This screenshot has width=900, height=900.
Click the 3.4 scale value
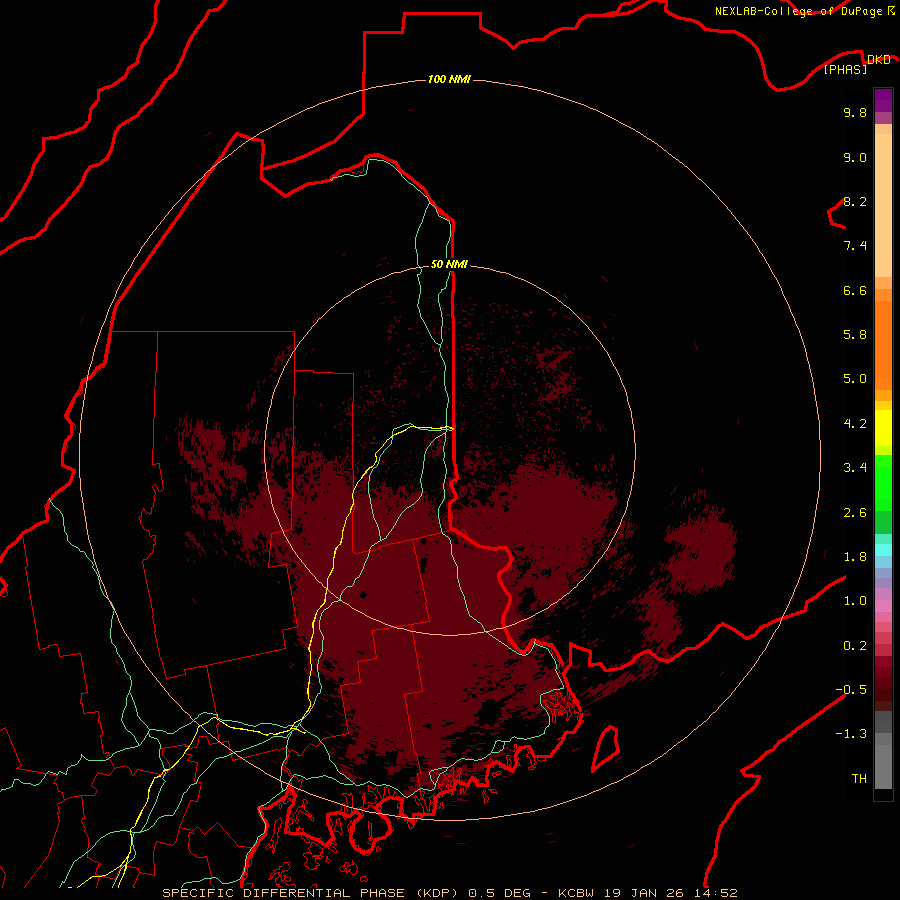pos(855,468)
